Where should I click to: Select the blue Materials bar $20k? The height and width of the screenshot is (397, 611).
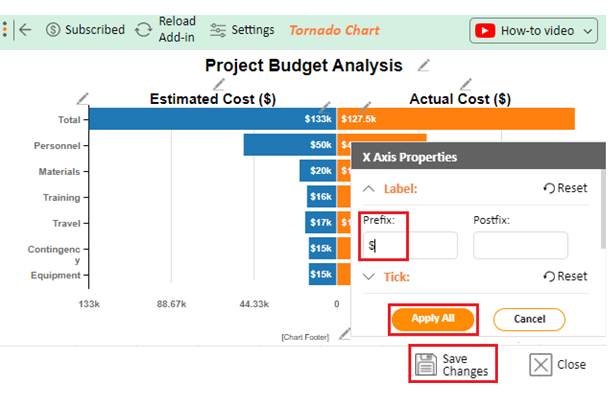click(x=318, y=171)
